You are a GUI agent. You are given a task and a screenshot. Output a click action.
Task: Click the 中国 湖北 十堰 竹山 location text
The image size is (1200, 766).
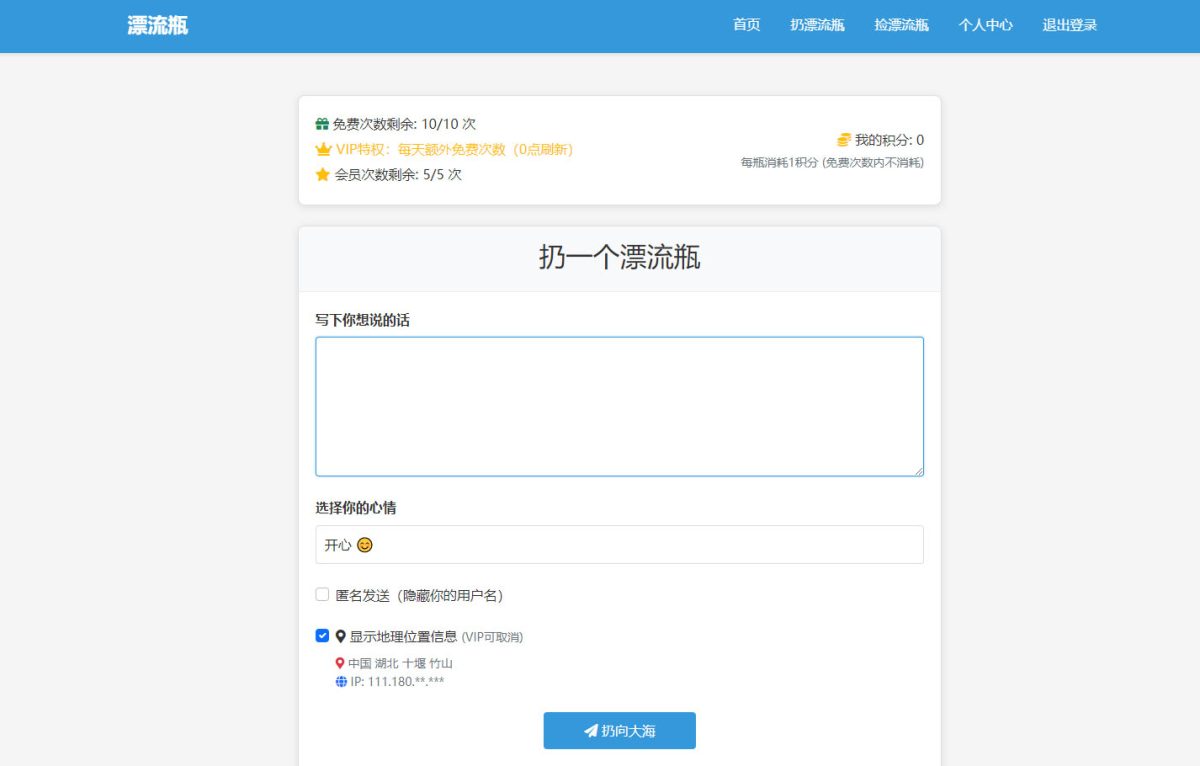400,663
